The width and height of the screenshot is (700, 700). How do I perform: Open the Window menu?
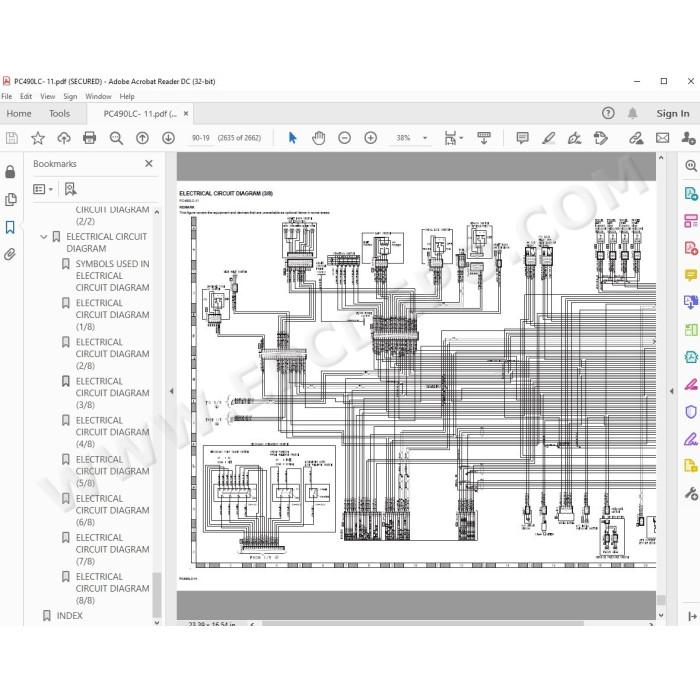click(98, 96)
